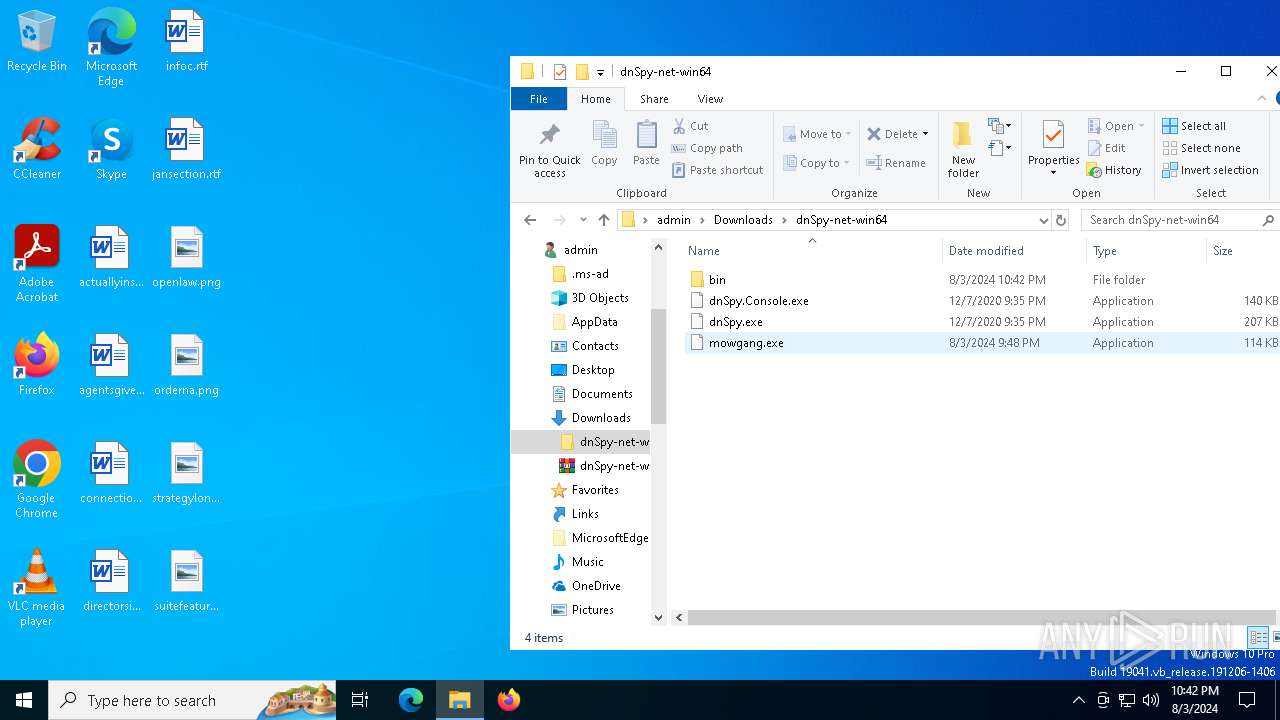Expand address bar history dropdown
1280x720 pixels.
coord(1043,220)
